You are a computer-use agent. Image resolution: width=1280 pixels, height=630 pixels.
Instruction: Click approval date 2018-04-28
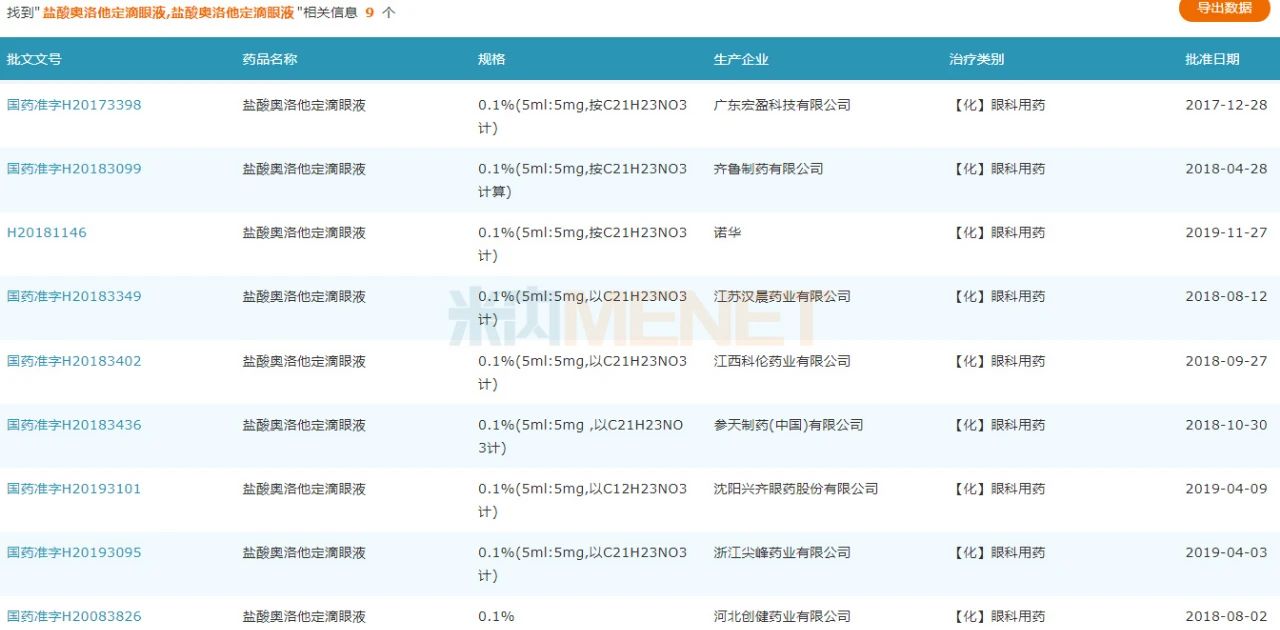[1226, 169]
